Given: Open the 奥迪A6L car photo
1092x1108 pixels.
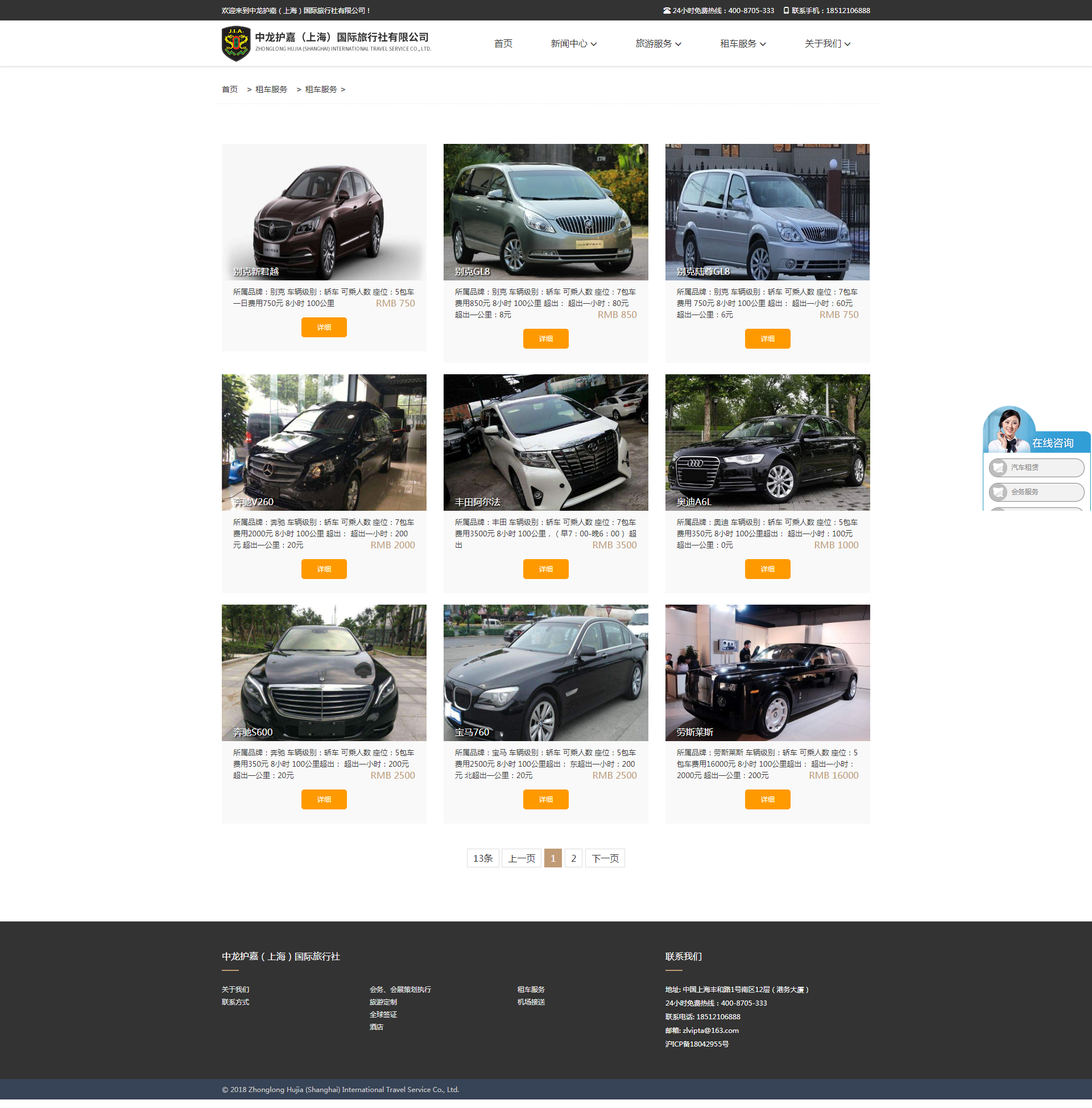Looking at the screenshot, I should pyautogui.click(x=767, y=443).
